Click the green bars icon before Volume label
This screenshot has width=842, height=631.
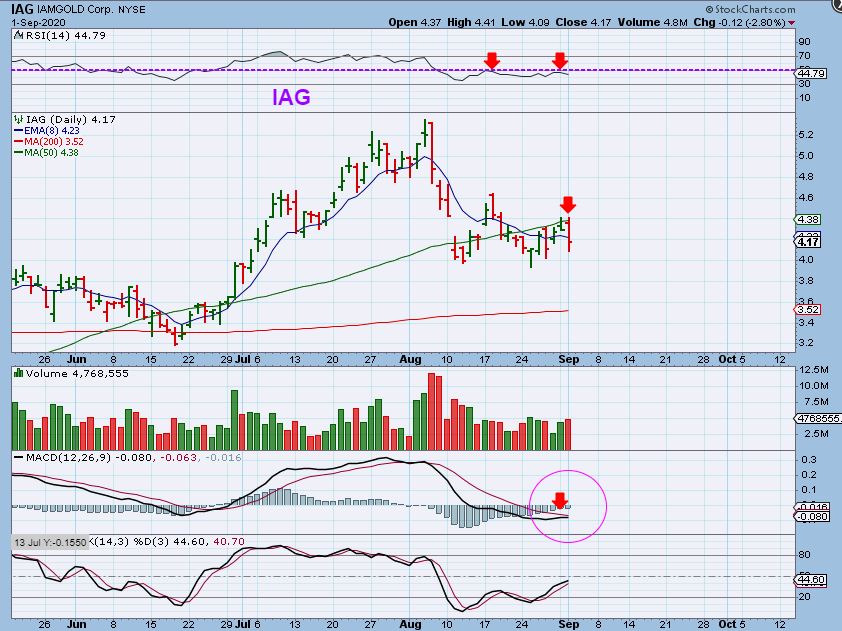tap(18, 373)
